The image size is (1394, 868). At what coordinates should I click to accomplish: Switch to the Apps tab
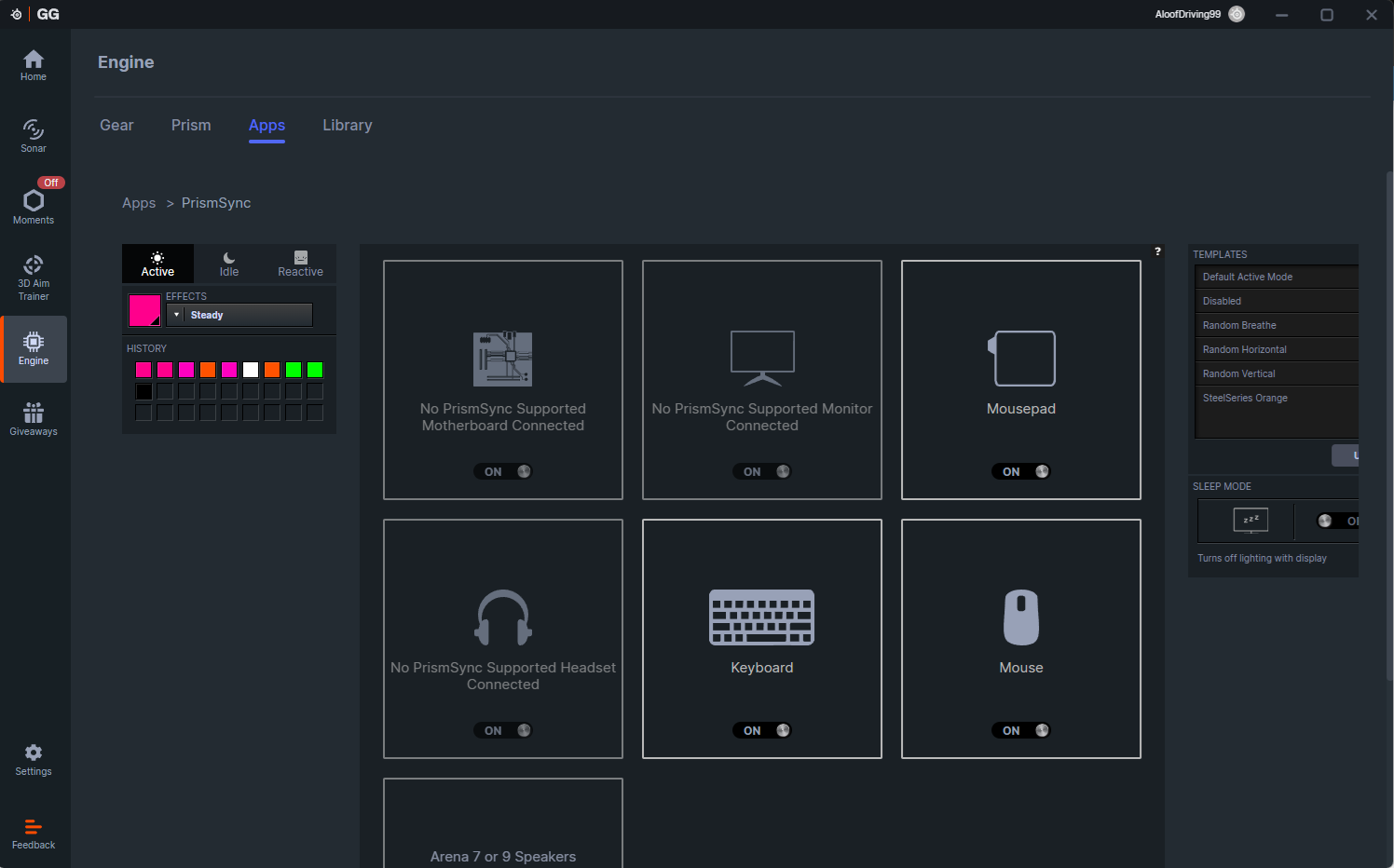tap(266, 125)
